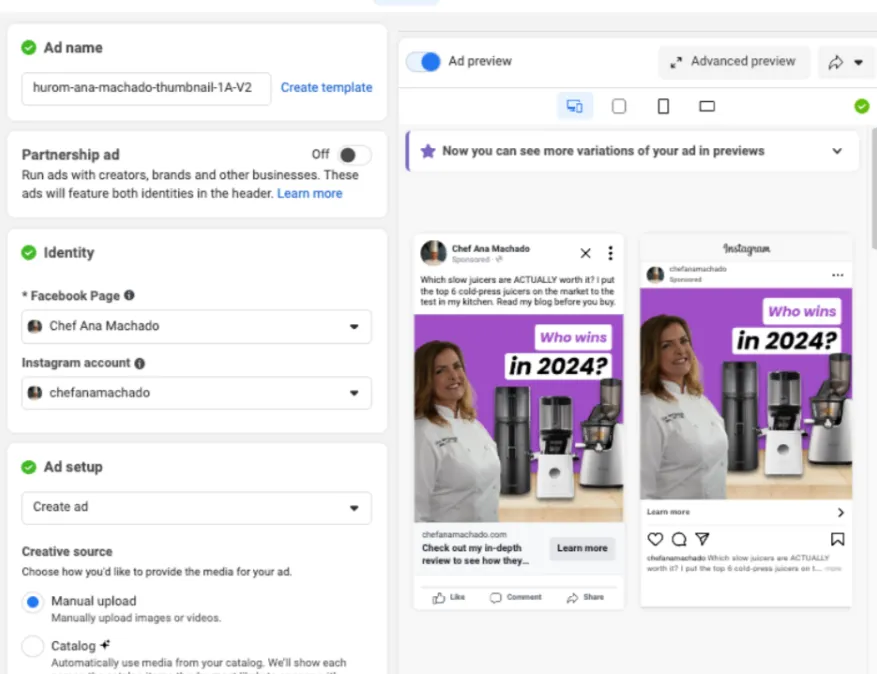Close the Facebook ad preview with X
This screenshot has height=674, width=877.
pos(585,253)
